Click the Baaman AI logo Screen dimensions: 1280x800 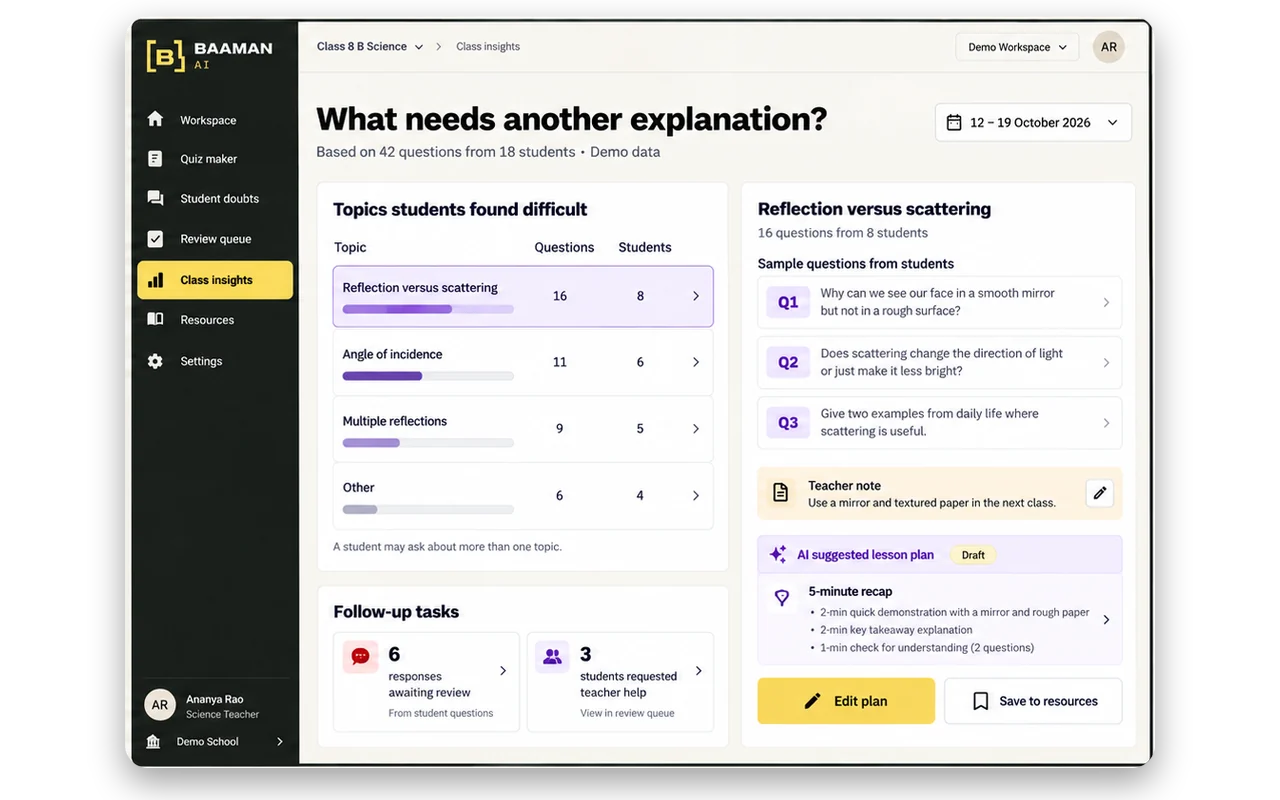209,56
